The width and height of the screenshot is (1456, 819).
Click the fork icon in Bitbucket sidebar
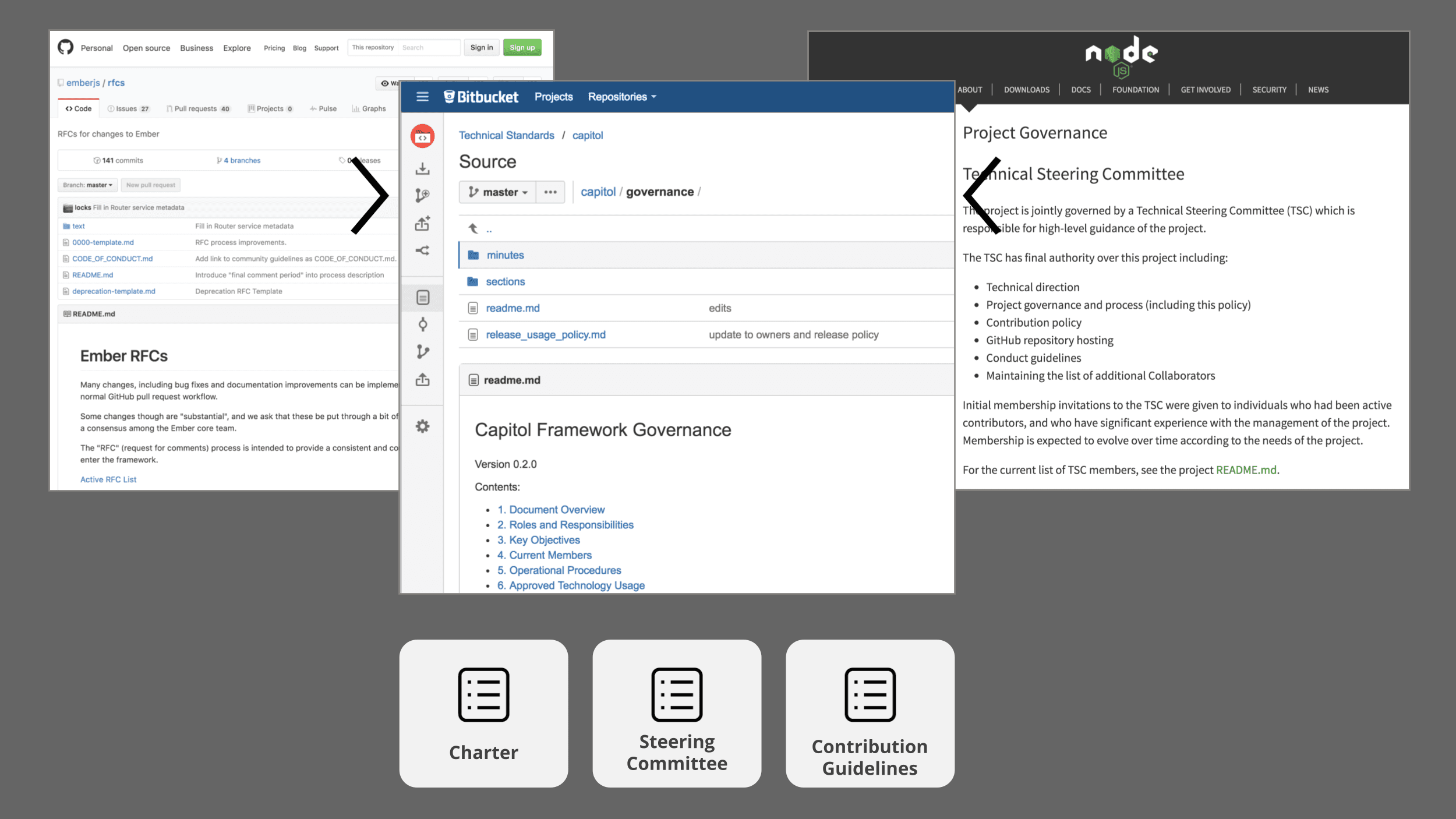(x=422, y=250)
